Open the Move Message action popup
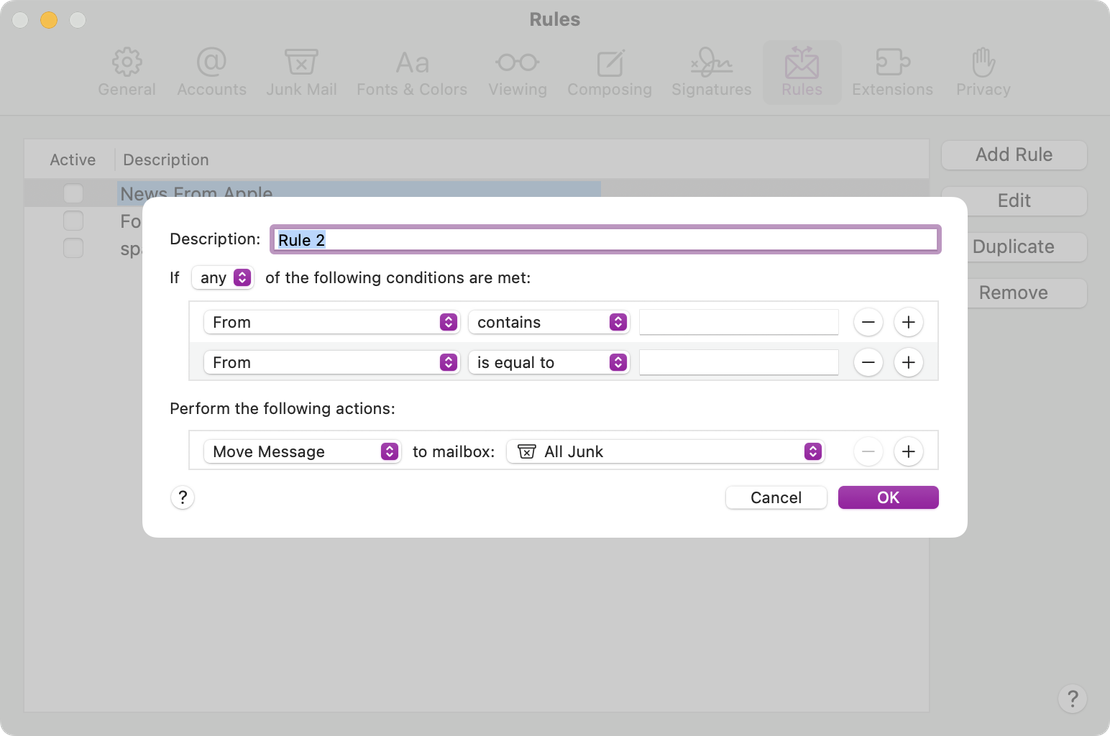1110x736 pixels. point(302,452)
